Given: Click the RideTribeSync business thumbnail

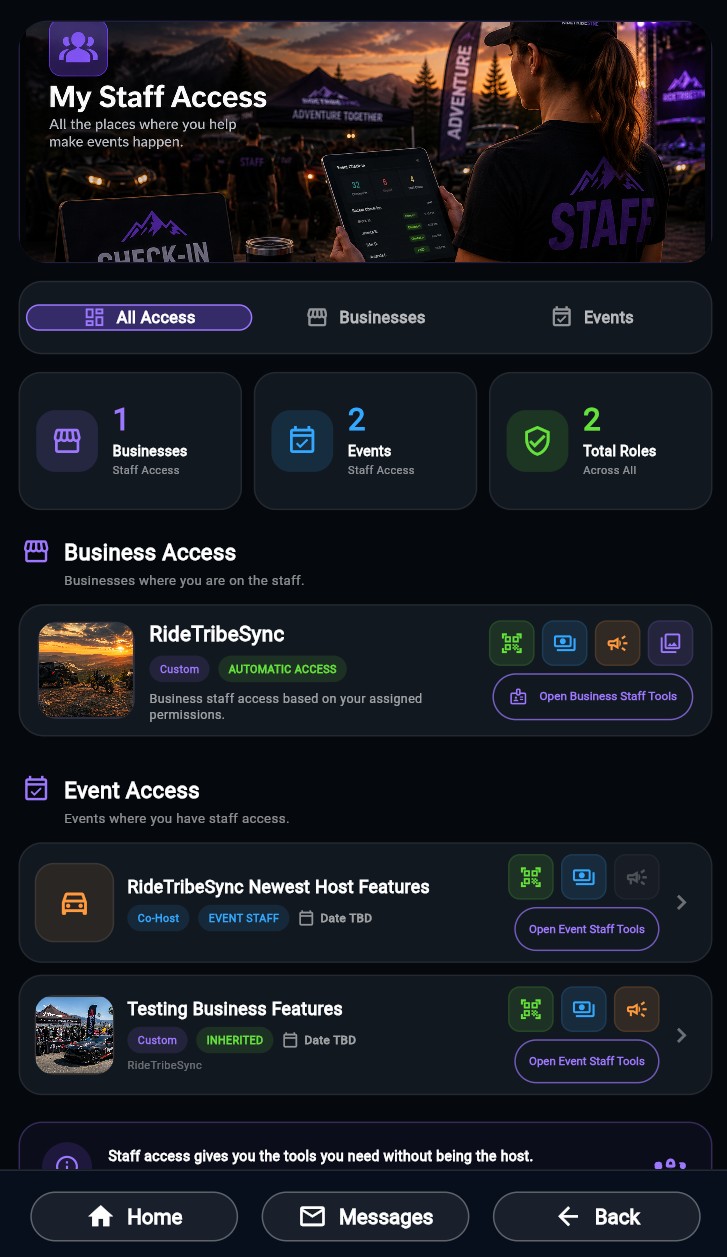Looking at the screenshot, I should [x=86, y=670].
